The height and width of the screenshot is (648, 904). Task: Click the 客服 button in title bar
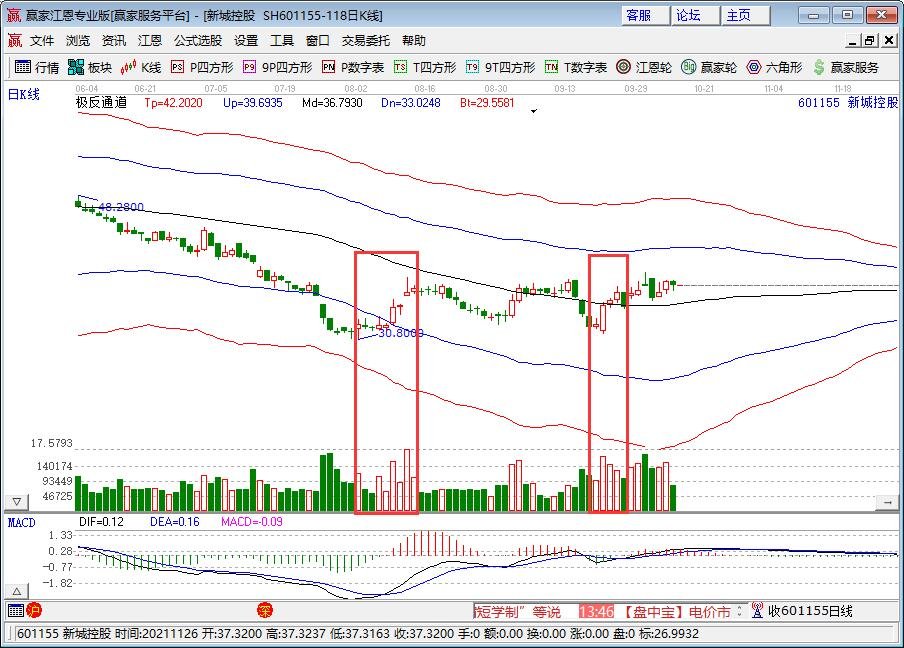pos(639,15)
